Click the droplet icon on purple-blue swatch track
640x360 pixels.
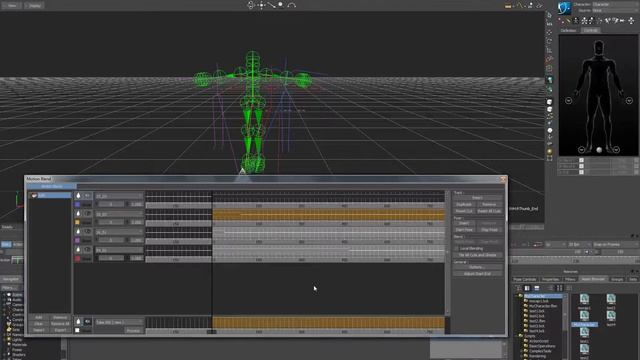coord(78,196)
